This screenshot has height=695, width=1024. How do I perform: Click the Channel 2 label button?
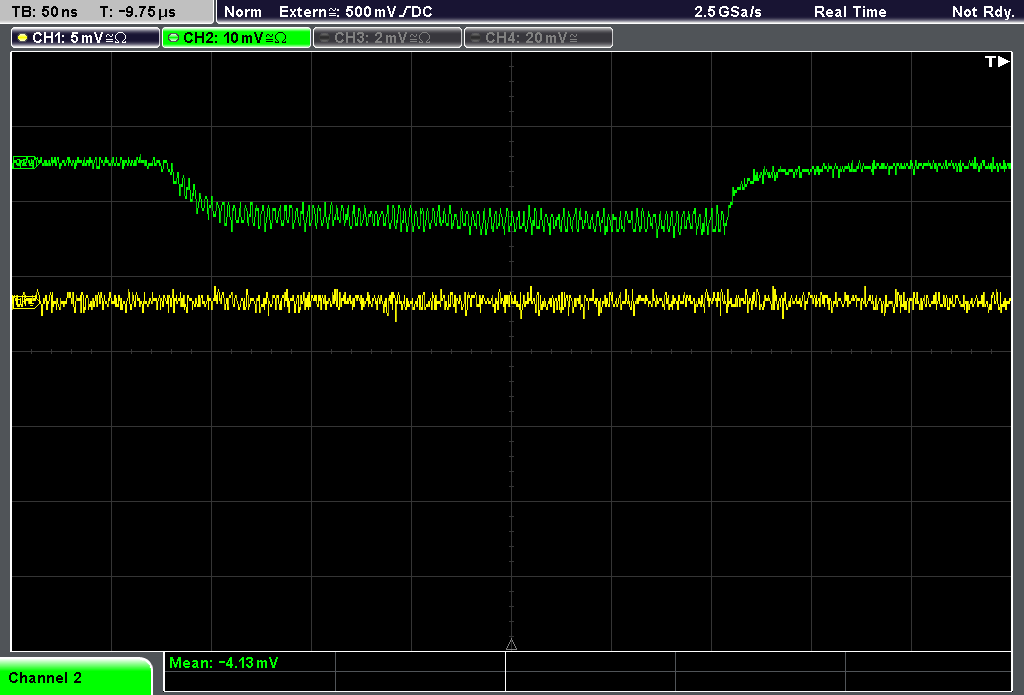(x=75, y=677)
